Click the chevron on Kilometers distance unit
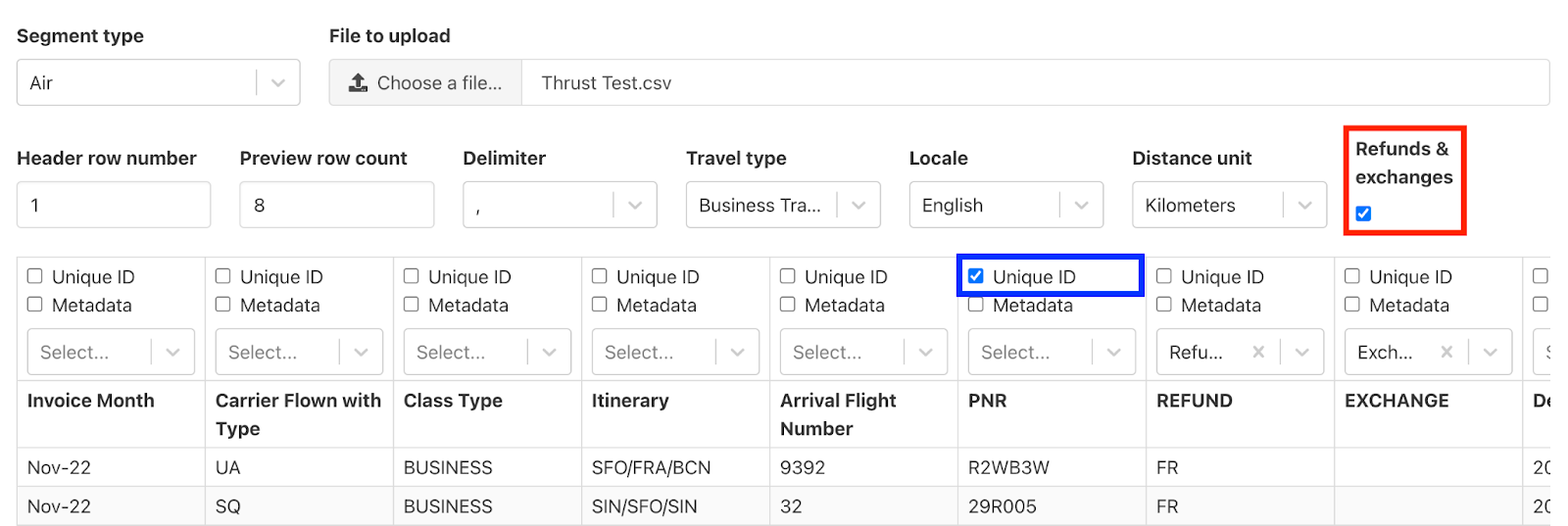This screenshot has width=1568, height=526. (1304, 206)
